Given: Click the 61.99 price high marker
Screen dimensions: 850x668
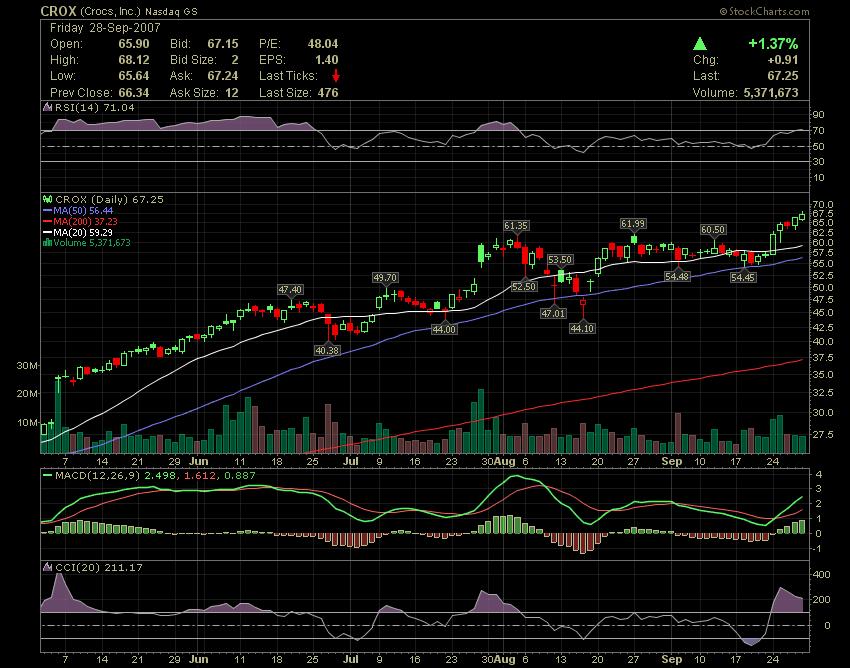Looking at the screenshot, I should 633,223.
